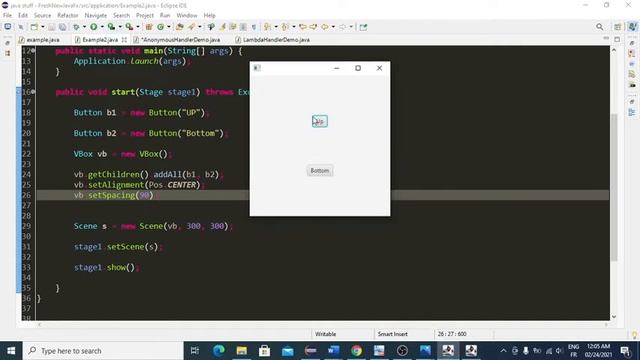Screen dimensions: 640x360
Task: Collapse the main method fold marker
Action: coord(33,51)
